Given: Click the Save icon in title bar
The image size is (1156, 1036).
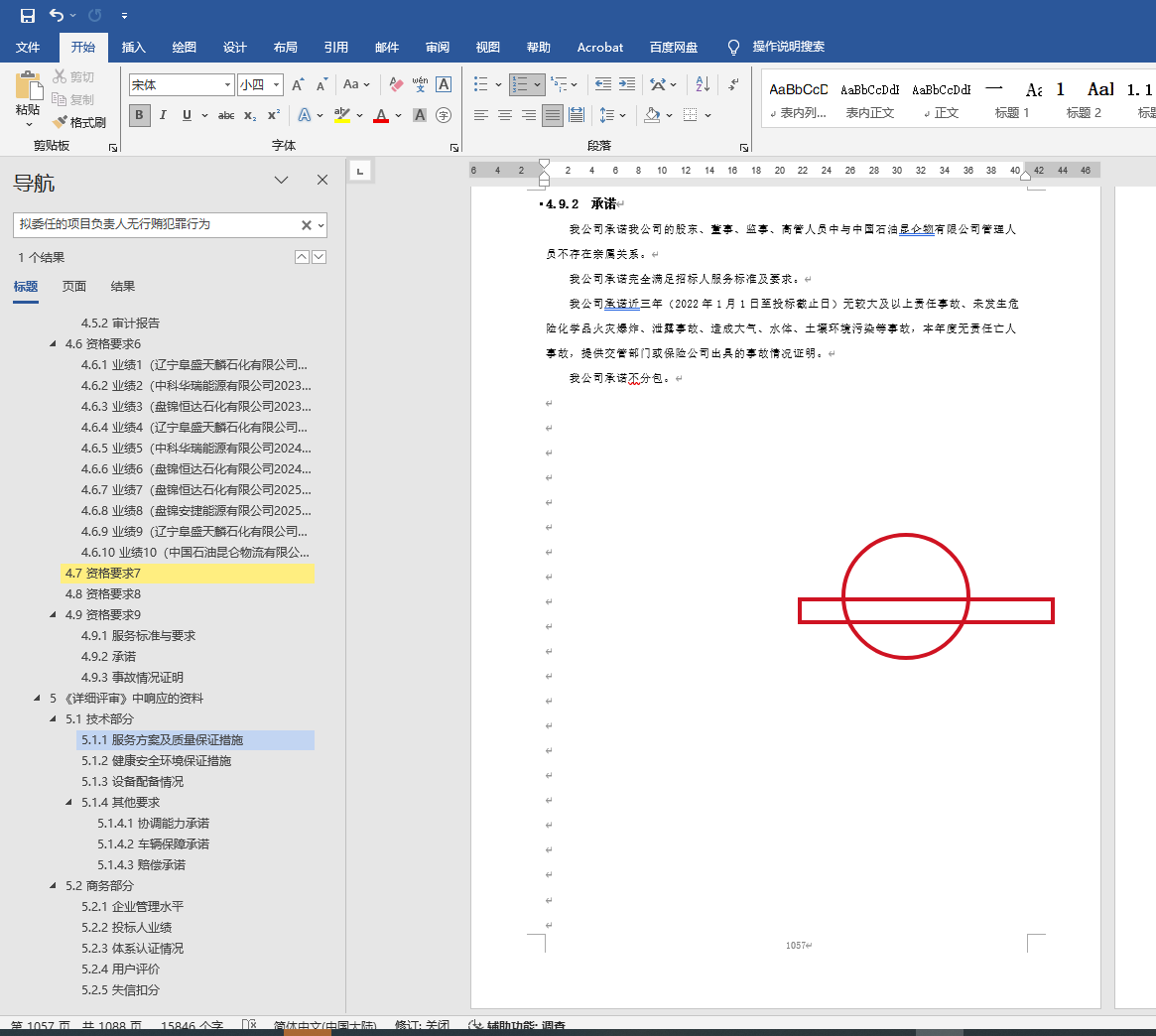Looking at the screenshot, I should (27, 16).
